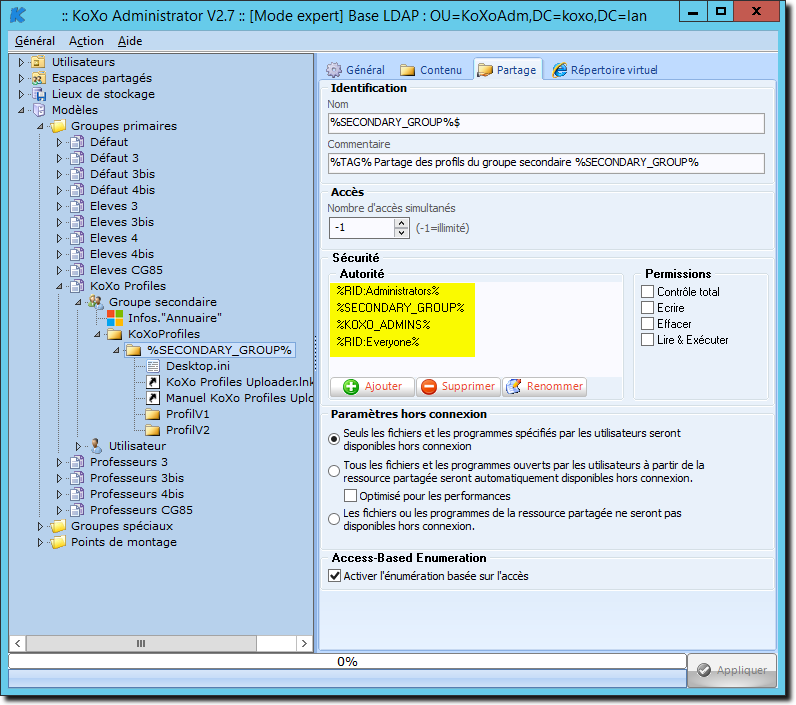Open the Action menu

86,41
